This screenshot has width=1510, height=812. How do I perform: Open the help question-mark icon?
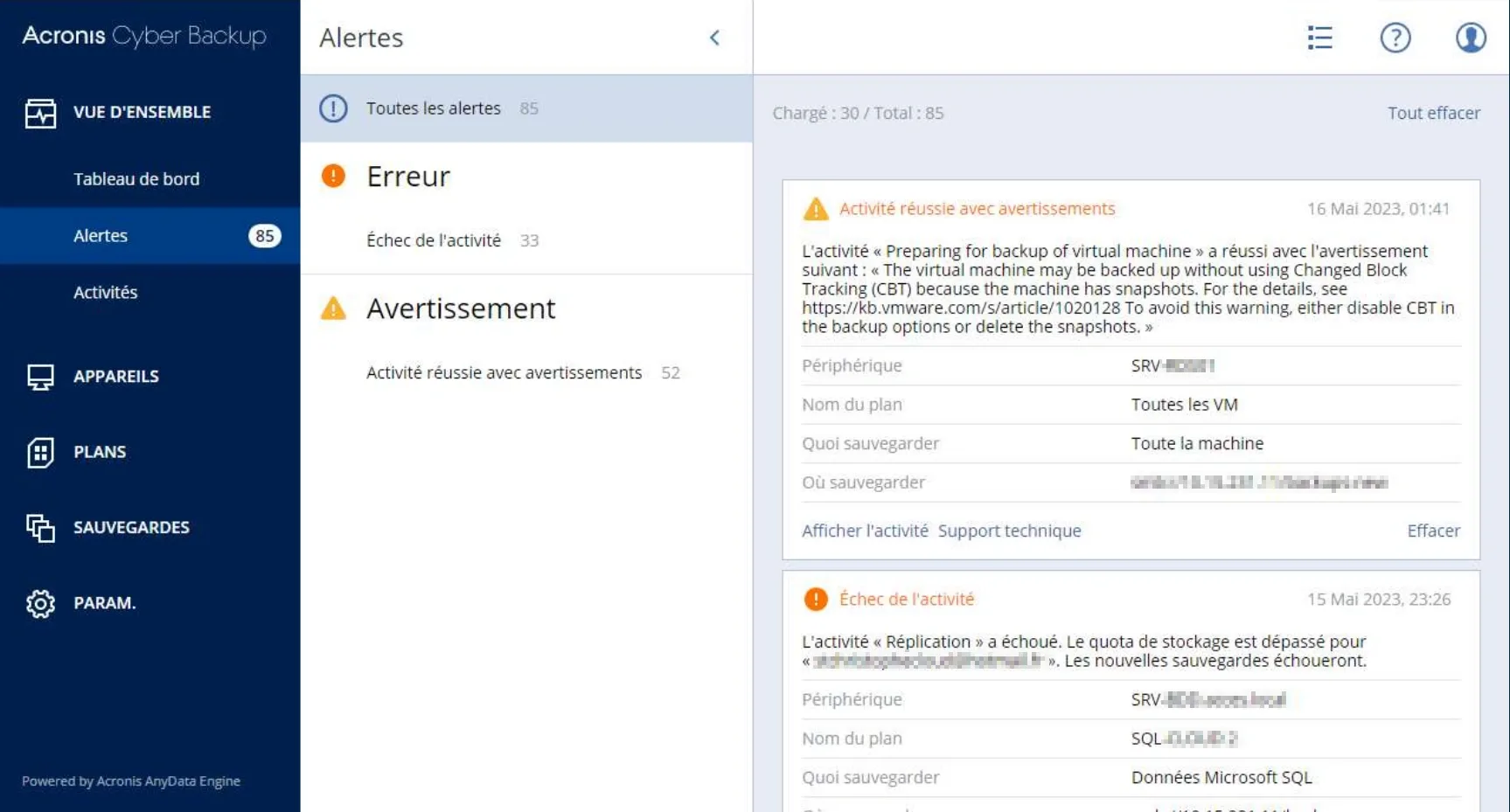[x=1395, y=38]
